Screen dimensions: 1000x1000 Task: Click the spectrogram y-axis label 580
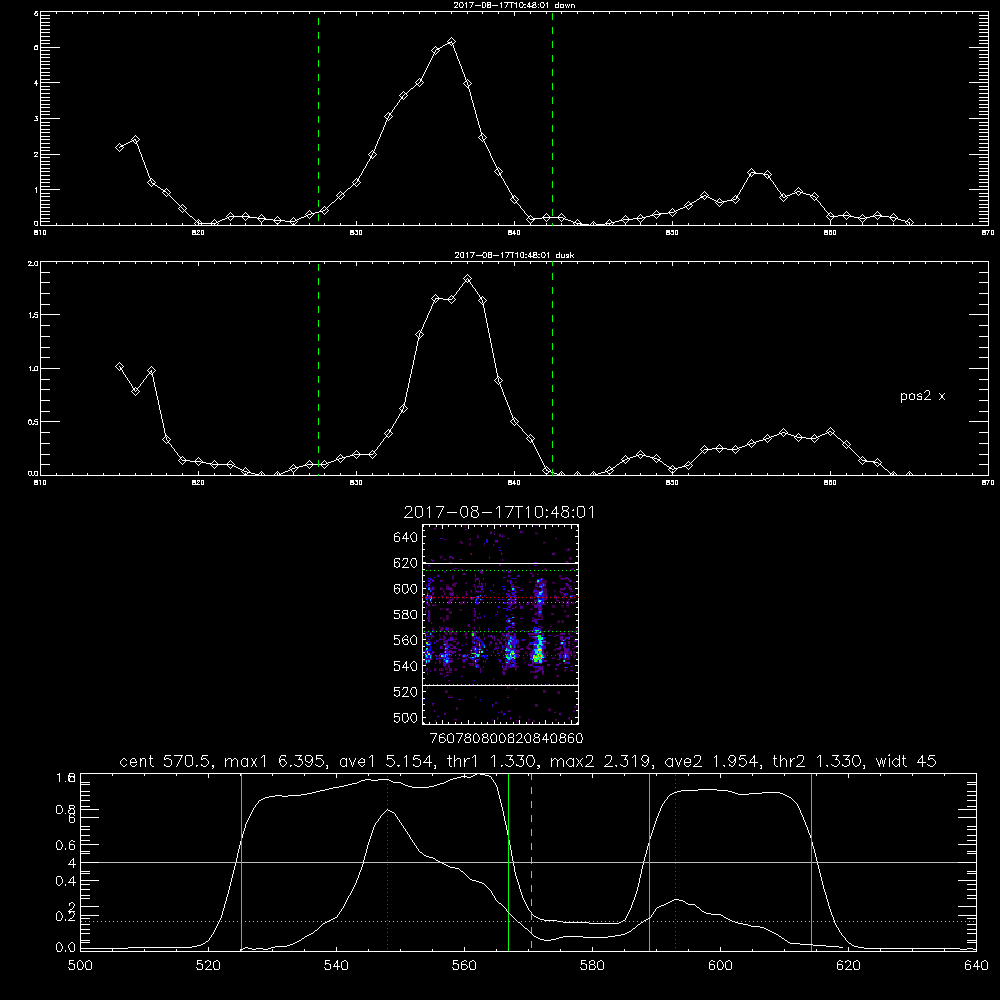(x=406, y=615)
